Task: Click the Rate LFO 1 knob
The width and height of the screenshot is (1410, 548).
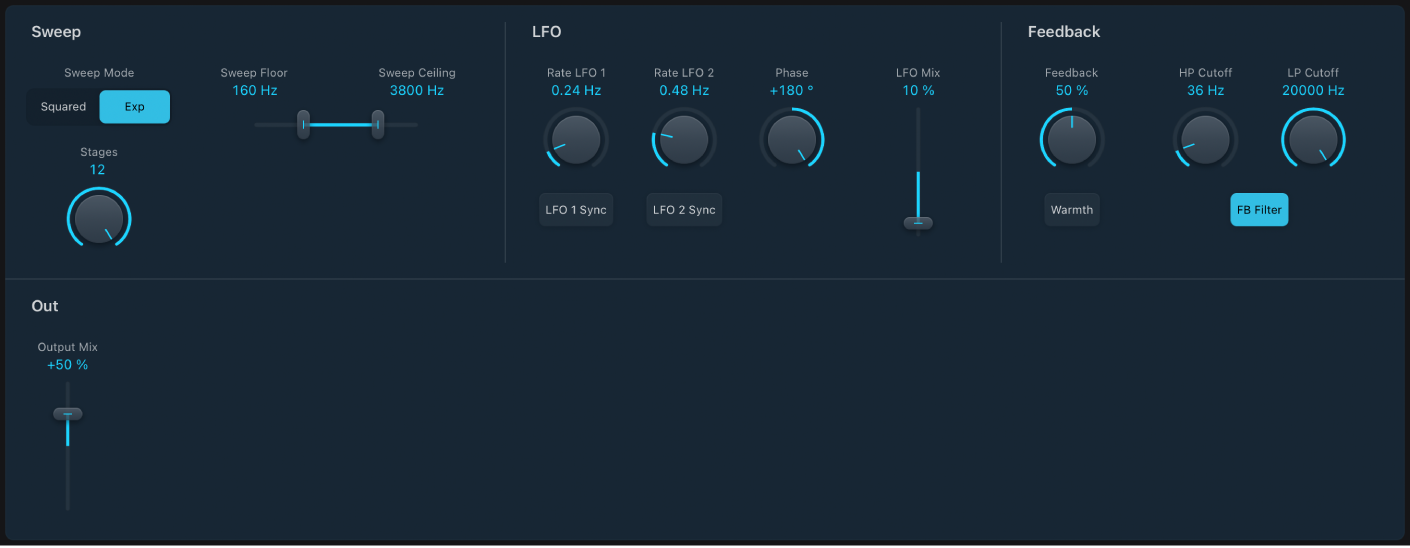Action: pyautogui.click(x=576, y=139)
